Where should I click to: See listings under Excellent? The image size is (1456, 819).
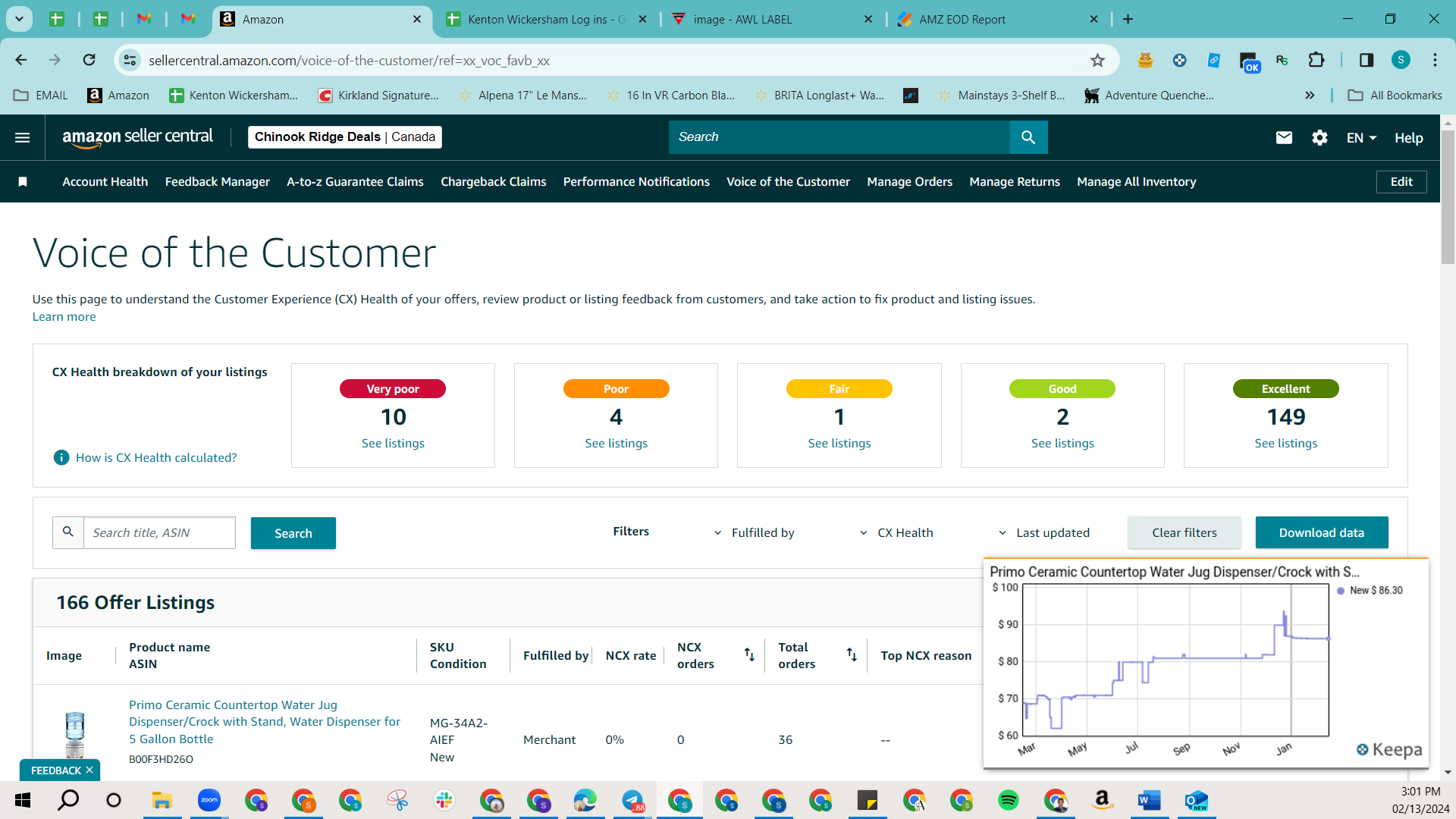point(1285,444)
